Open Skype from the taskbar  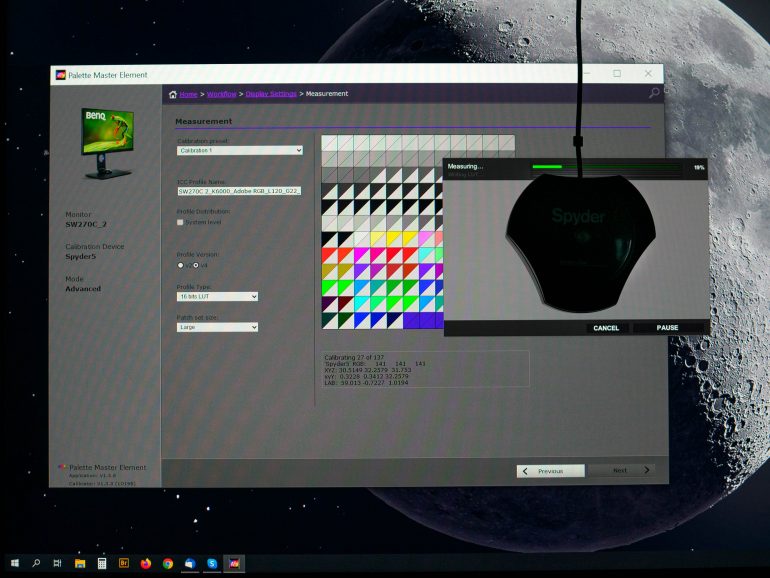(212, 563)
